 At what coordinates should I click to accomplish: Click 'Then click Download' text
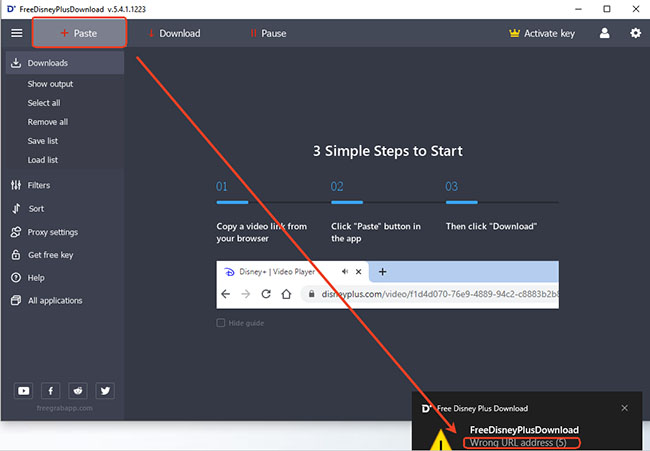tap(491, 226)
